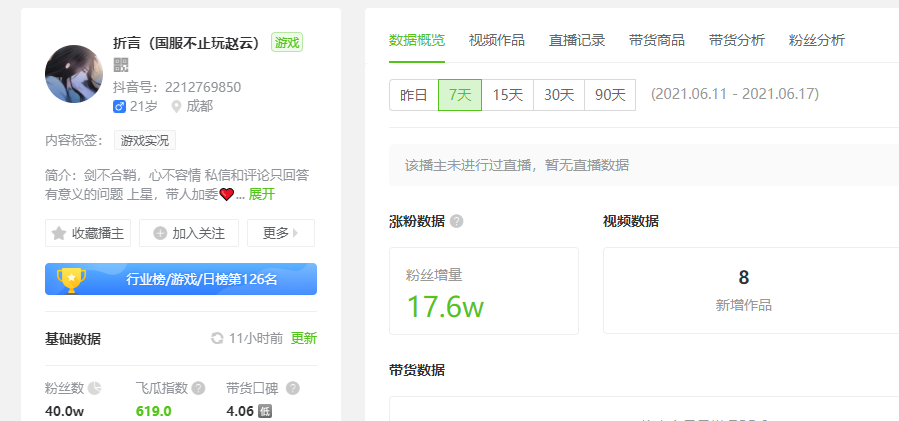899x421 pixels.
Task: Open the 更多 dropdown menu
Action: [x=281, y=233]
